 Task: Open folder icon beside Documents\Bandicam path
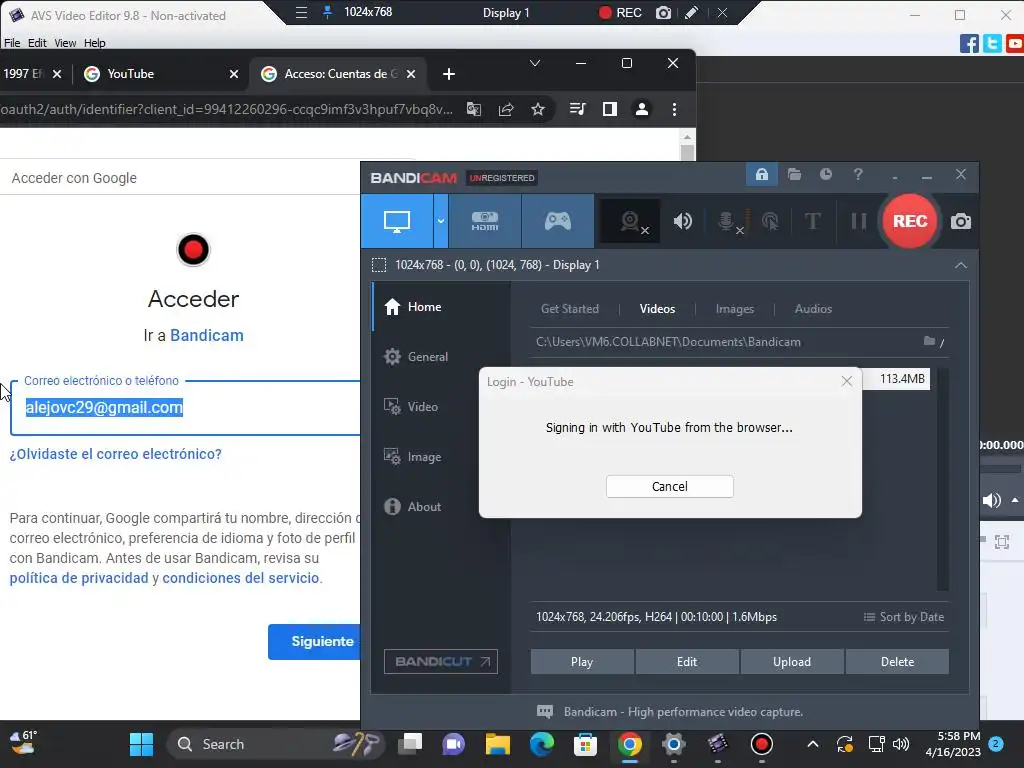(x=929, y=341)
